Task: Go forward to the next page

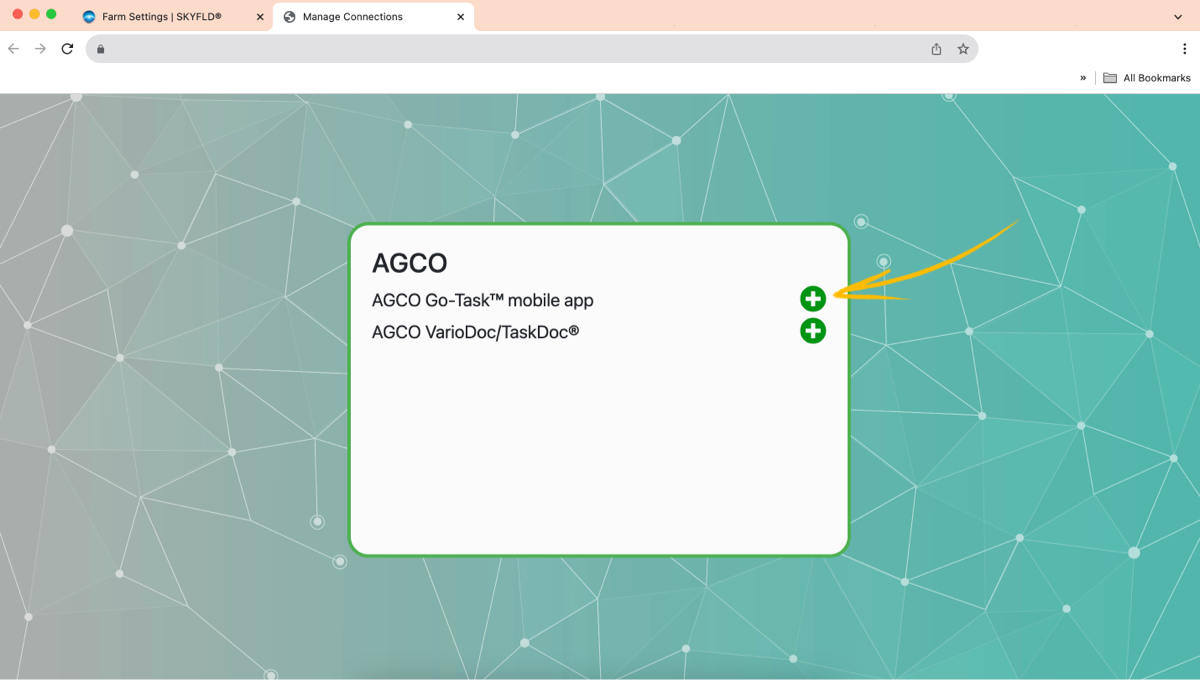Action: pos(40,49)
